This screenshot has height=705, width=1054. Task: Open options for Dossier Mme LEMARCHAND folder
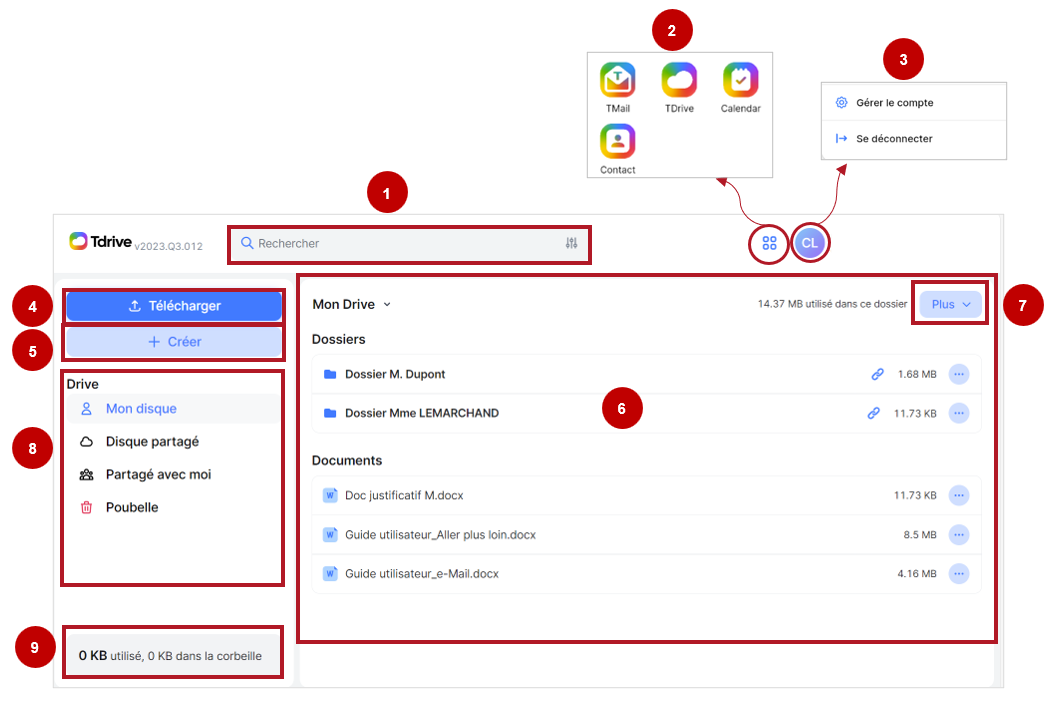coord(959,413)
